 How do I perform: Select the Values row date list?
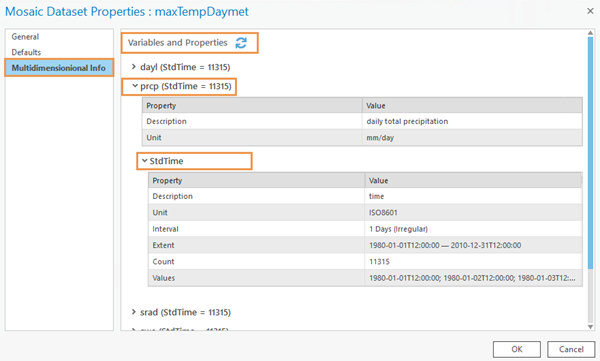tap(473, 278)
